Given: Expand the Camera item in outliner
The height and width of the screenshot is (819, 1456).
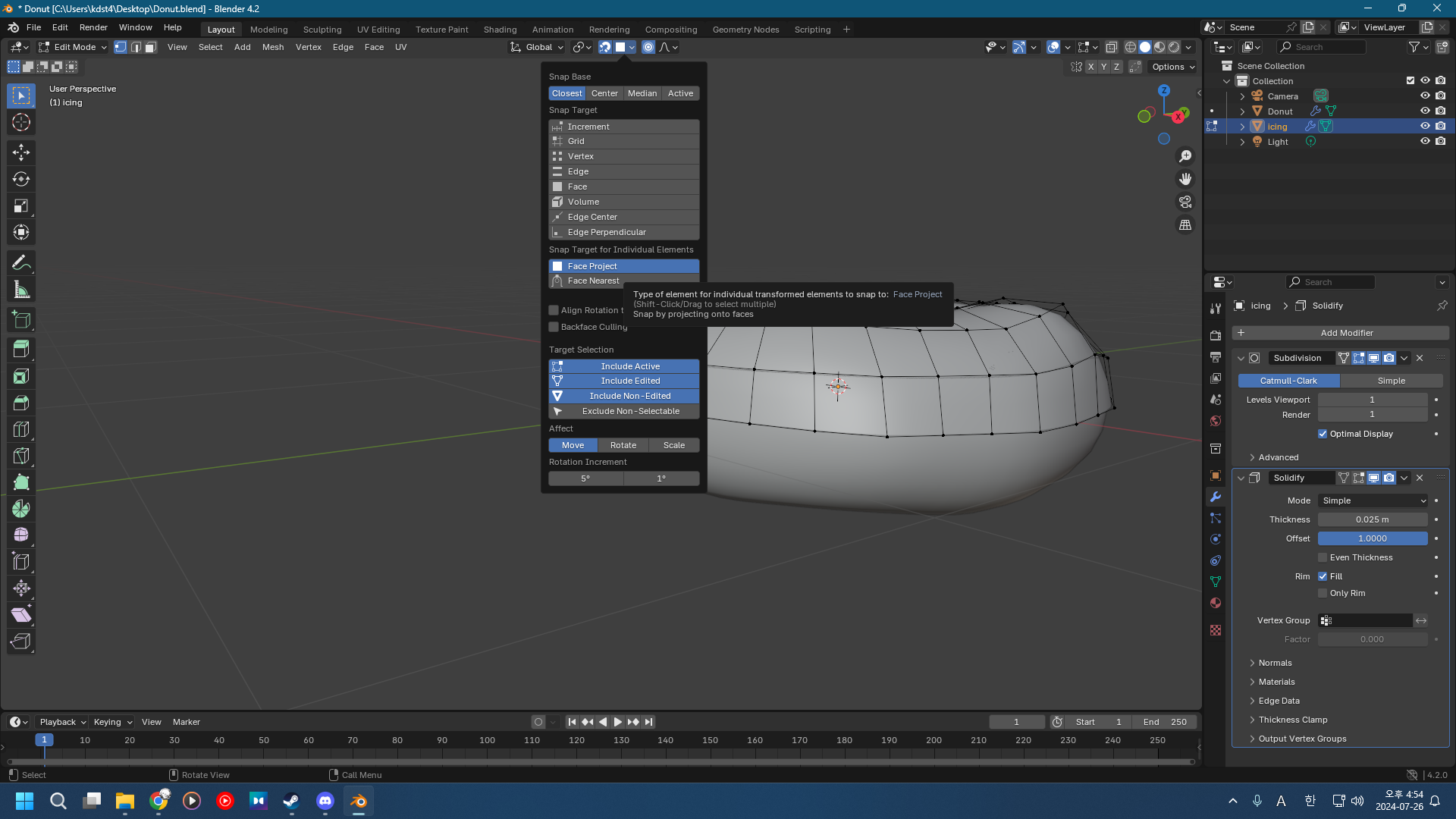Looking at the screenshot, I should 1242,96.
